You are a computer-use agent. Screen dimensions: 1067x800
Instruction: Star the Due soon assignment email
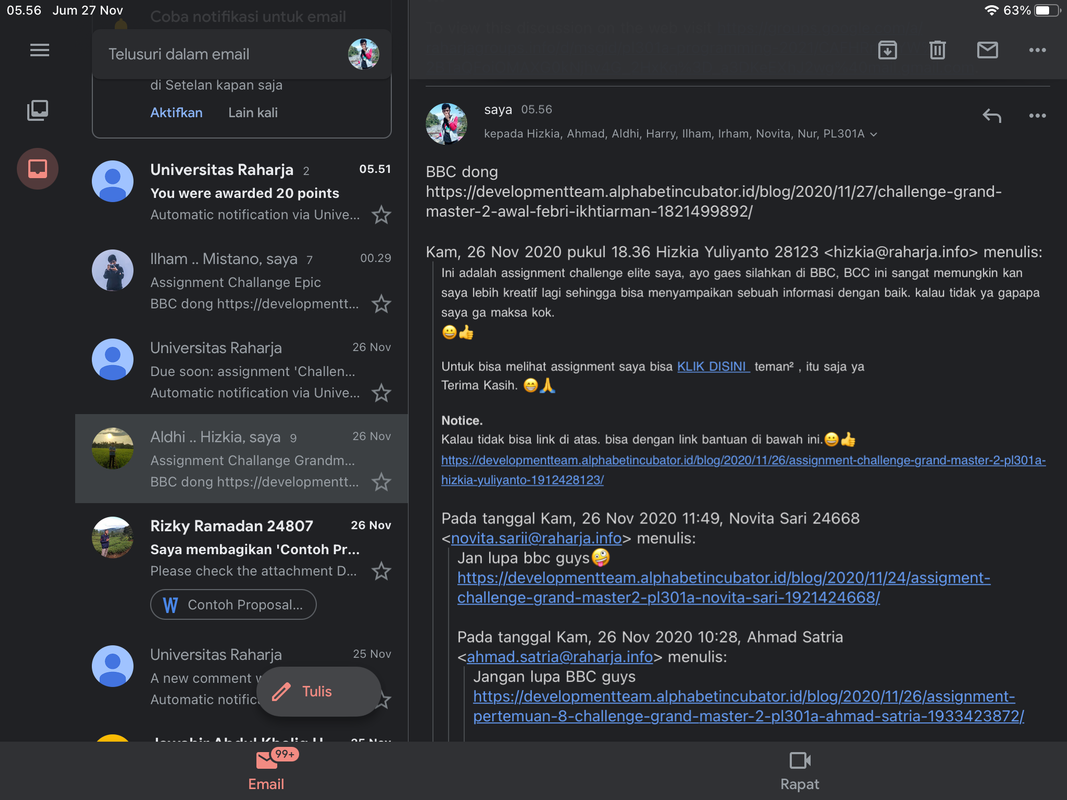tap(381, 393)
